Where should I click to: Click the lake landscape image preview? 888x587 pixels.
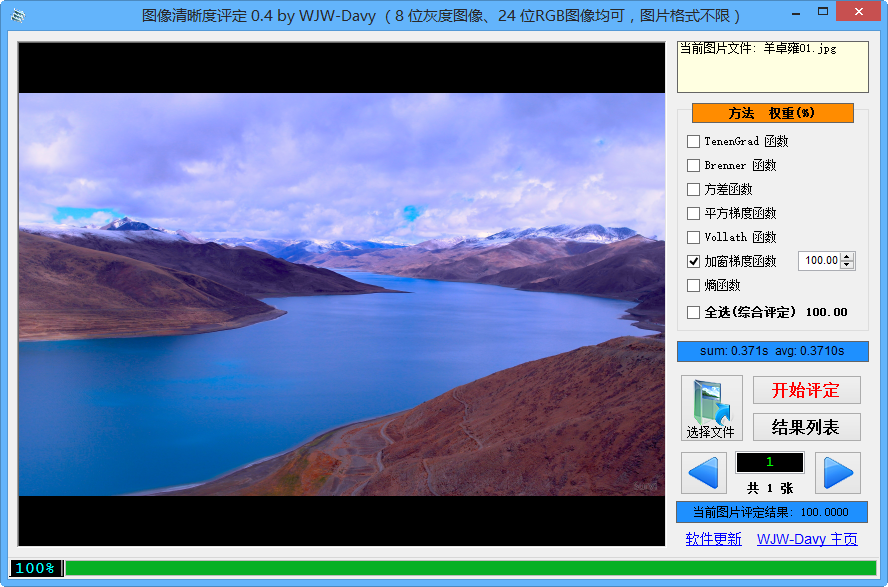[x=341, y=294]
